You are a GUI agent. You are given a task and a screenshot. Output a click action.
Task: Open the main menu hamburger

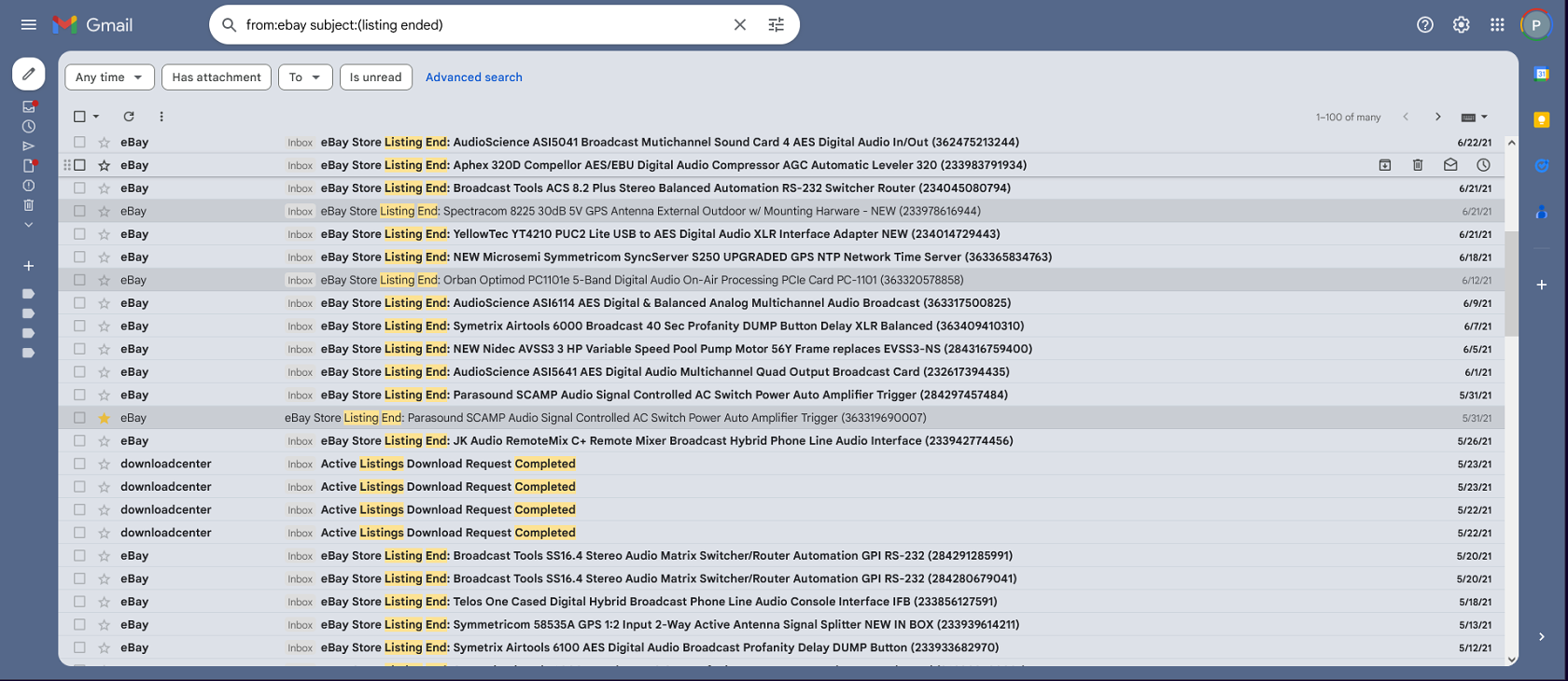28,25
